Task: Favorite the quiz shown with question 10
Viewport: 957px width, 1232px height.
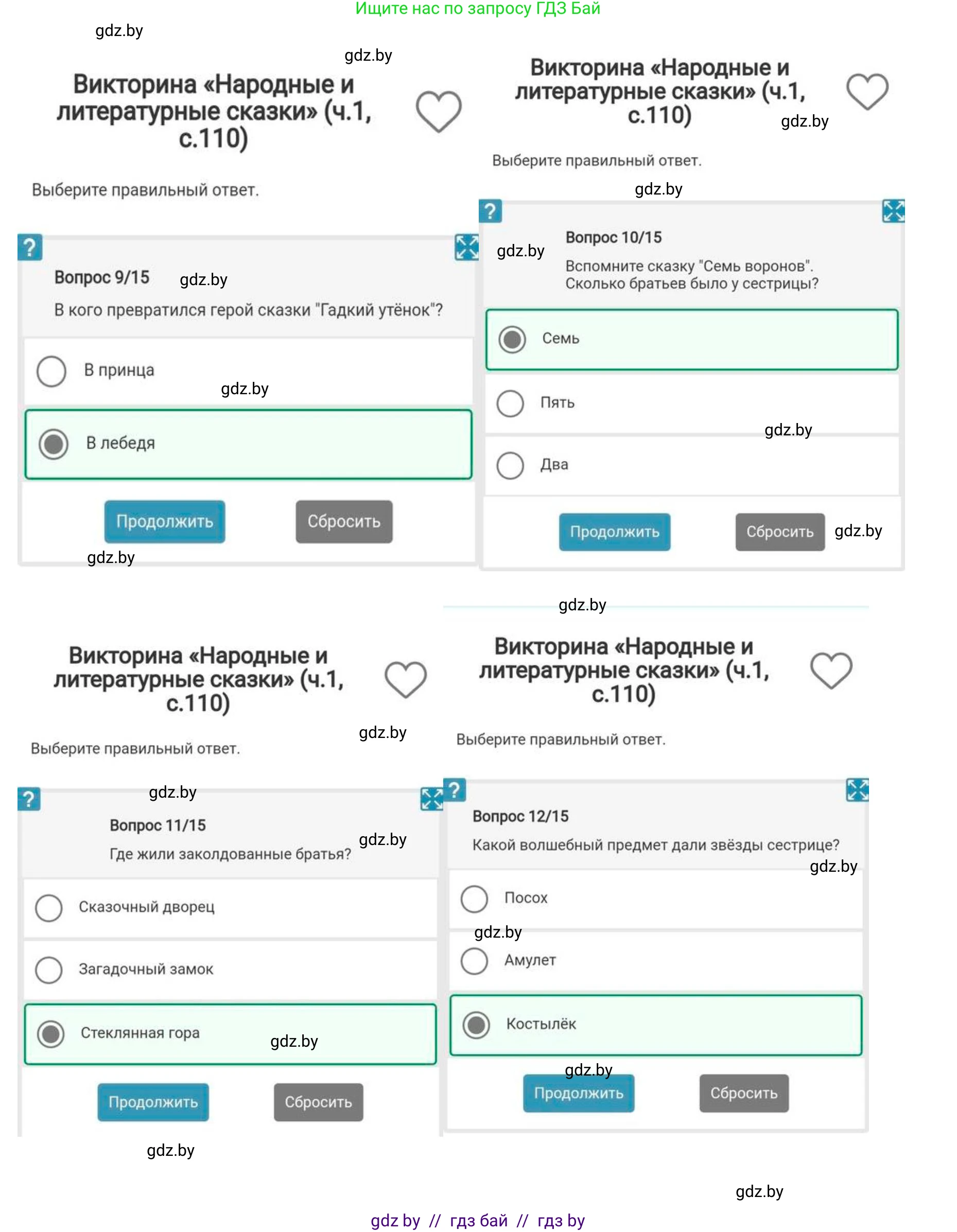Action: (867, 92)
